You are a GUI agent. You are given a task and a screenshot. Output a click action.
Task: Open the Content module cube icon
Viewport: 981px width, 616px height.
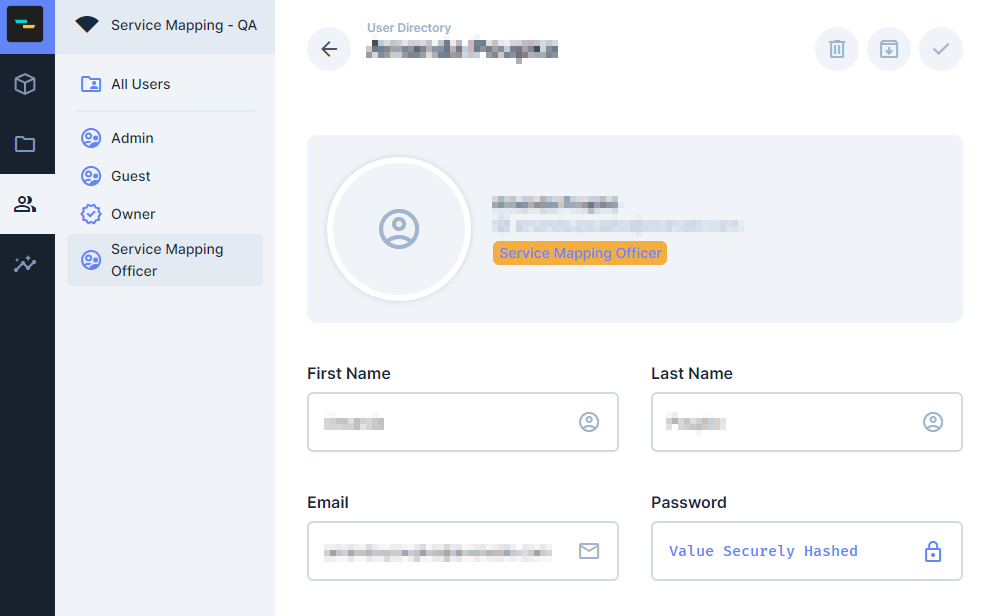click(x=25, y=84)
